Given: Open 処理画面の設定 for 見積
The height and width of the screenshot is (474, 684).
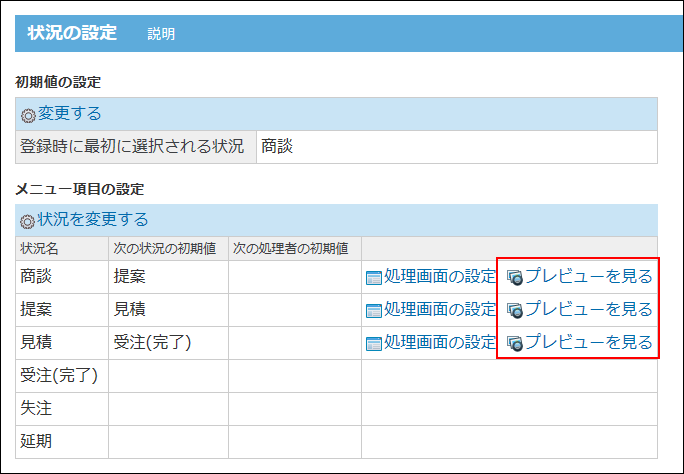Looking at the screenshot, I should click(439, 342).
